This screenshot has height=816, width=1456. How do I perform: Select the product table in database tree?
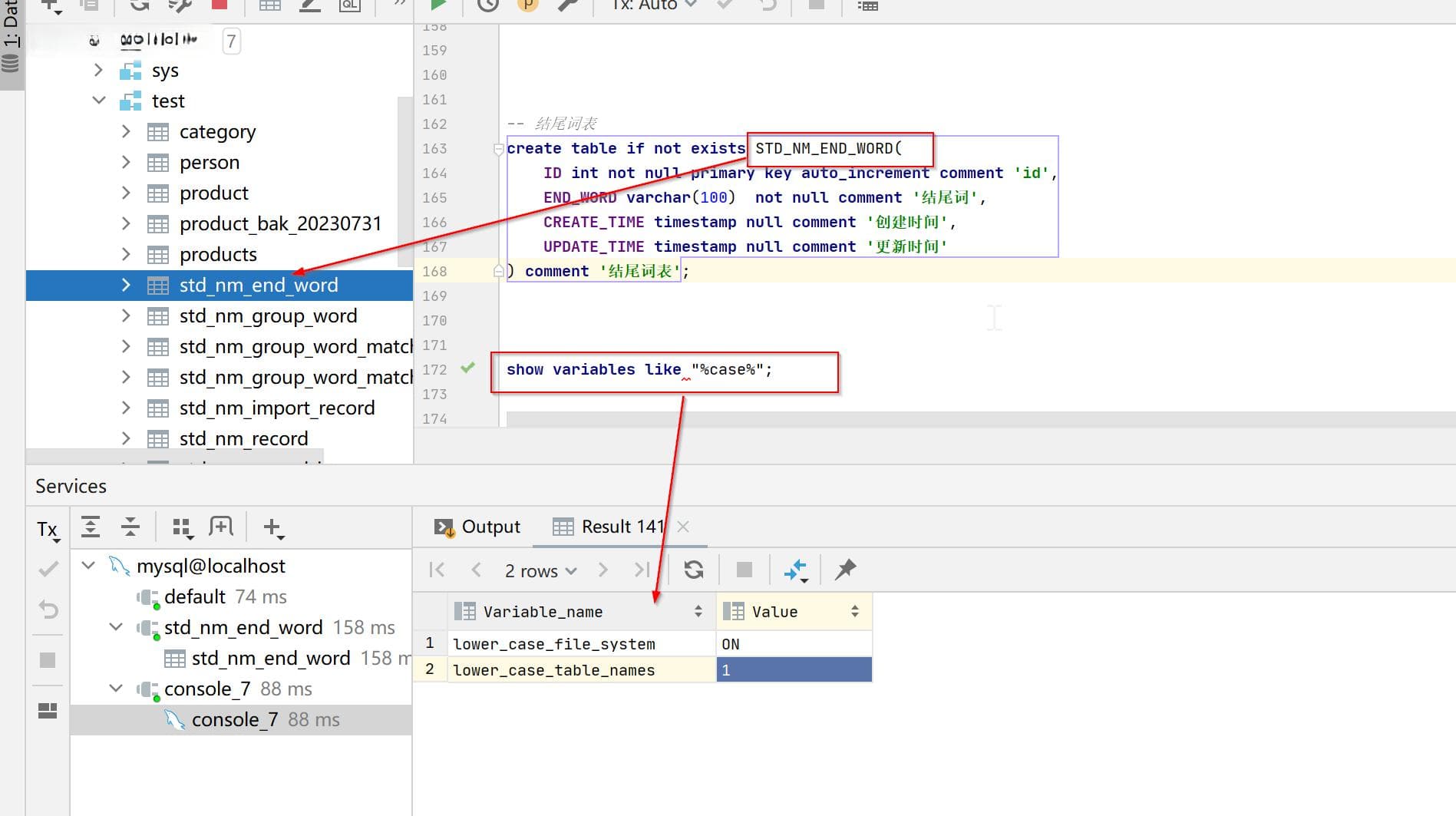coord(214,193)
